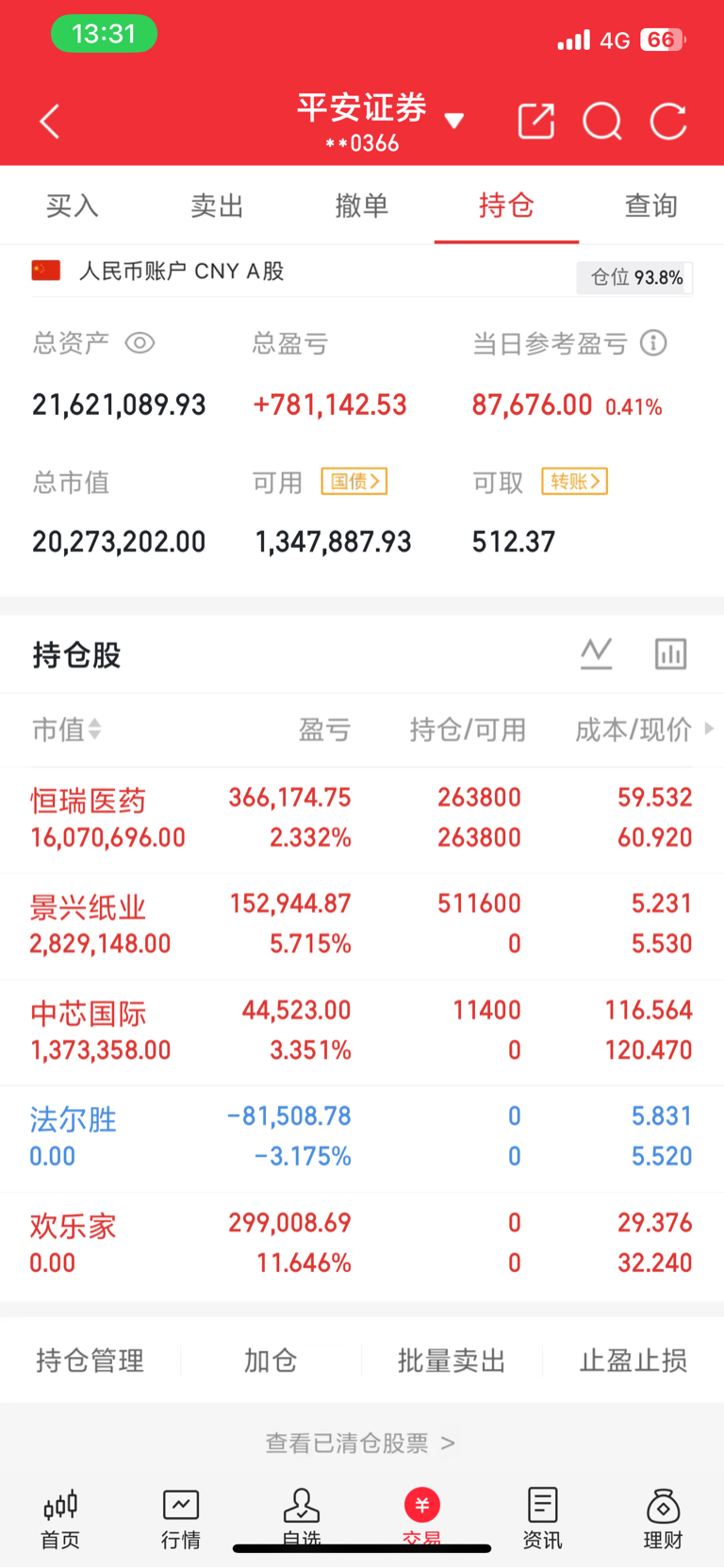This screenshot has width=724, height=1568.
Task: Tap total profit value +781,142.53
Action: point(330,405)
